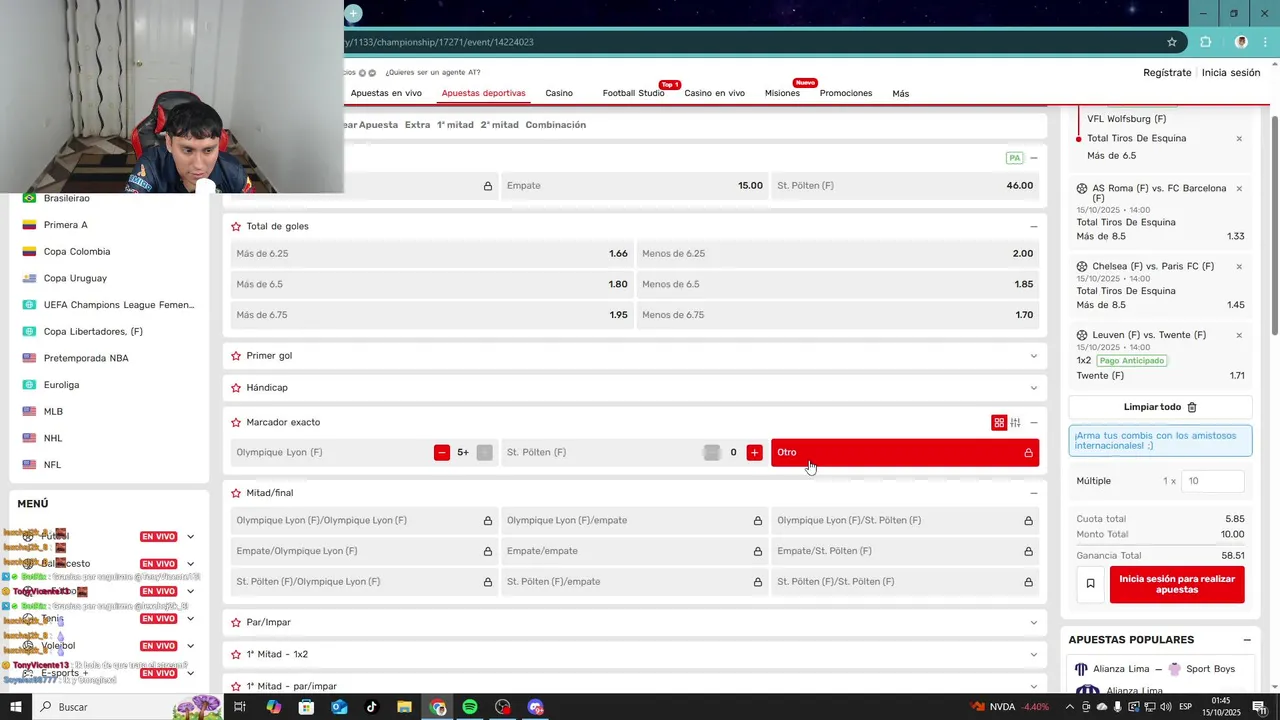Screen dimensions: 1280x720
Task: Open the Football Studio tab
Action: click(633, 93)
